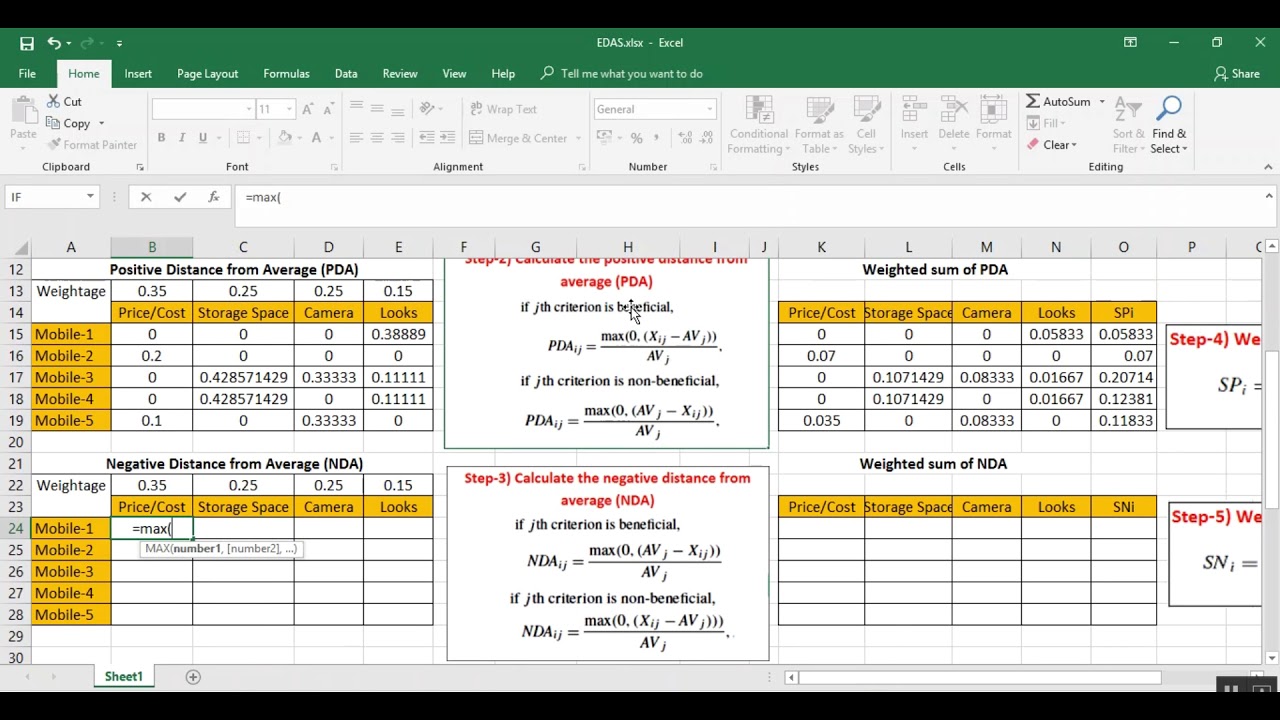Click the Insert cells icon
The height and width of the screenshot is (720, 1280).
(914, 110)
